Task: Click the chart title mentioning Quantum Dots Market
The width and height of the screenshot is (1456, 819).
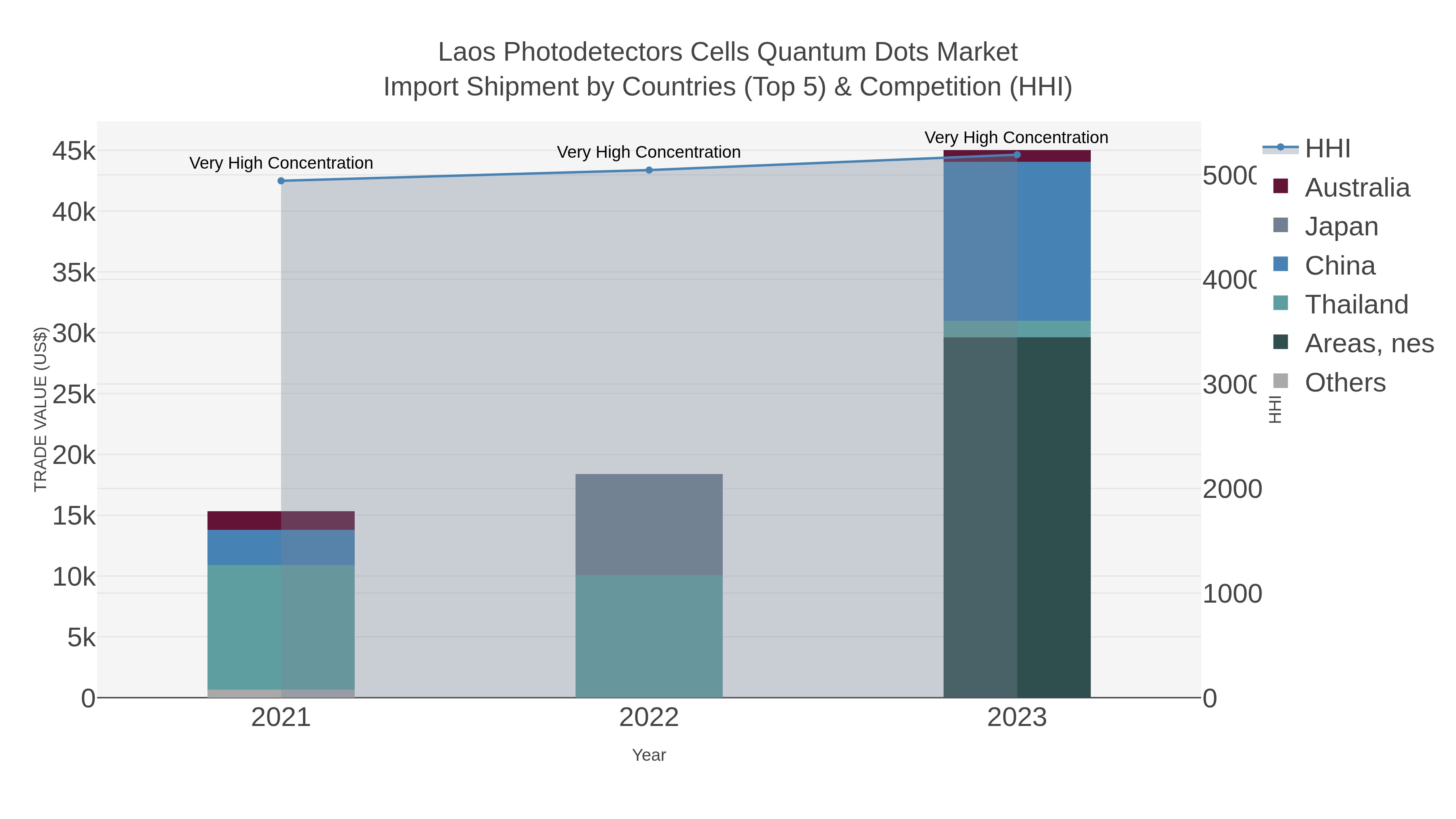Action: tap(728, 52)
